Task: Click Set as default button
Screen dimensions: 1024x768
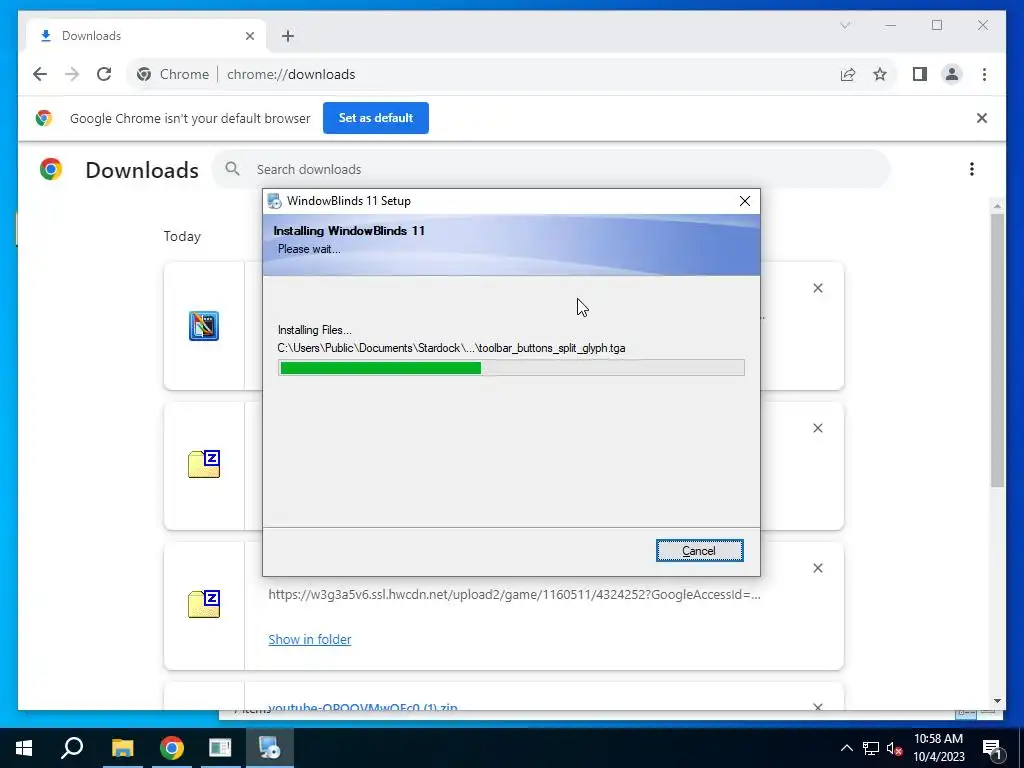Action: (x=376, y=118)
